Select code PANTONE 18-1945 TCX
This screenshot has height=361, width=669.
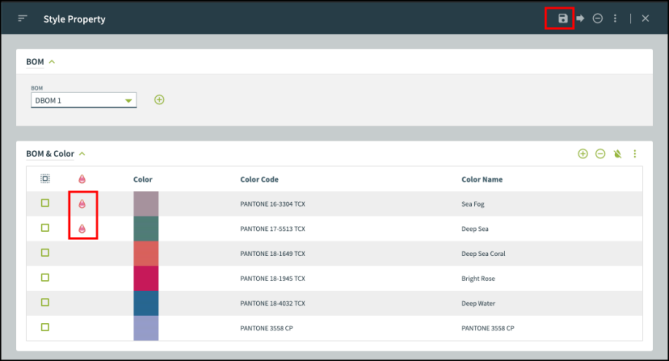(x=273, y=278)
